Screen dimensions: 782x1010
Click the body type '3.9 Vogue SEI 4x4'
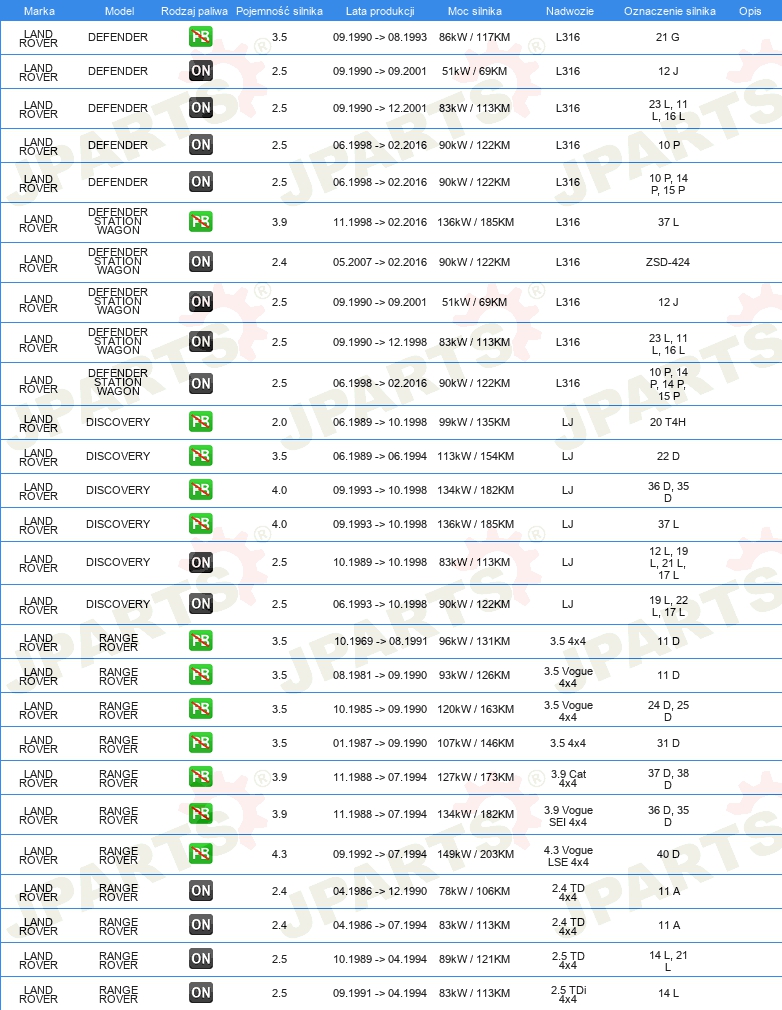(568, 816)
